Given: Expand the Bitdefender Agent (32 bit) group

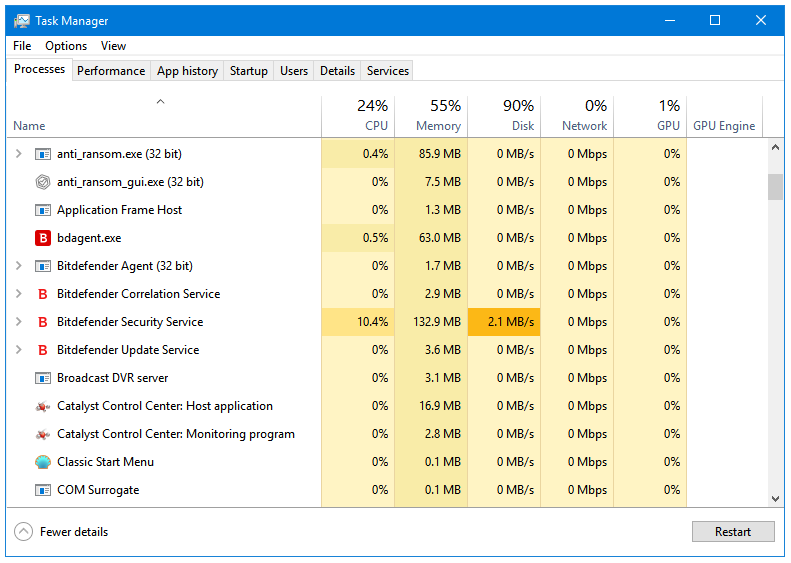Looking at the screenshot, I should pyautogui.click(x=19, y=265).
